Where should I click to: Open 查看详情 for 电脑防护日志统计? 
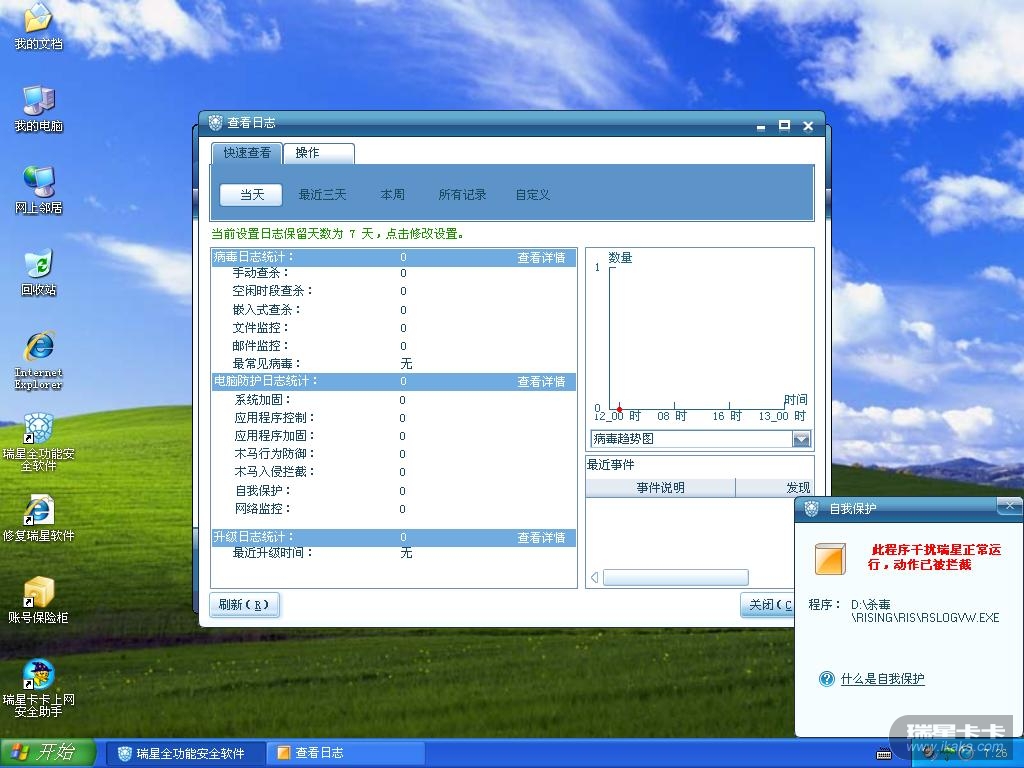(x=541, y=381)
